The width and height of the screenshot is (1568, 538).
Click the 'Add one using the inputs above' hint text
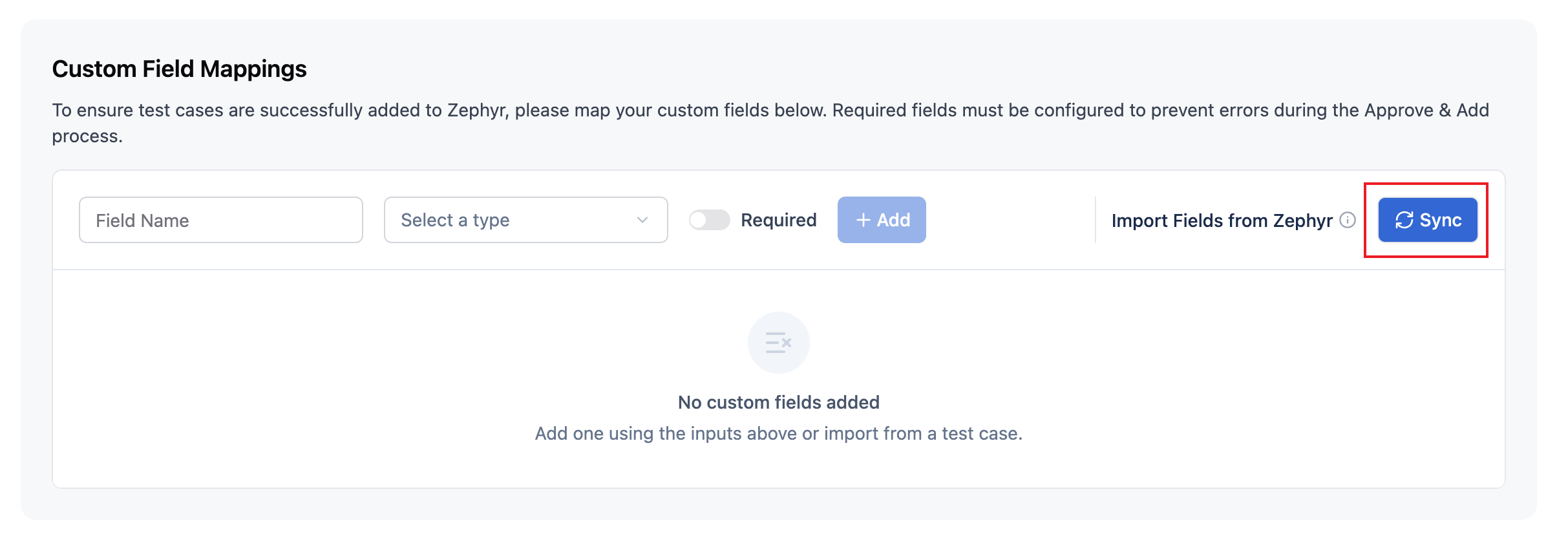coord(778,433)
